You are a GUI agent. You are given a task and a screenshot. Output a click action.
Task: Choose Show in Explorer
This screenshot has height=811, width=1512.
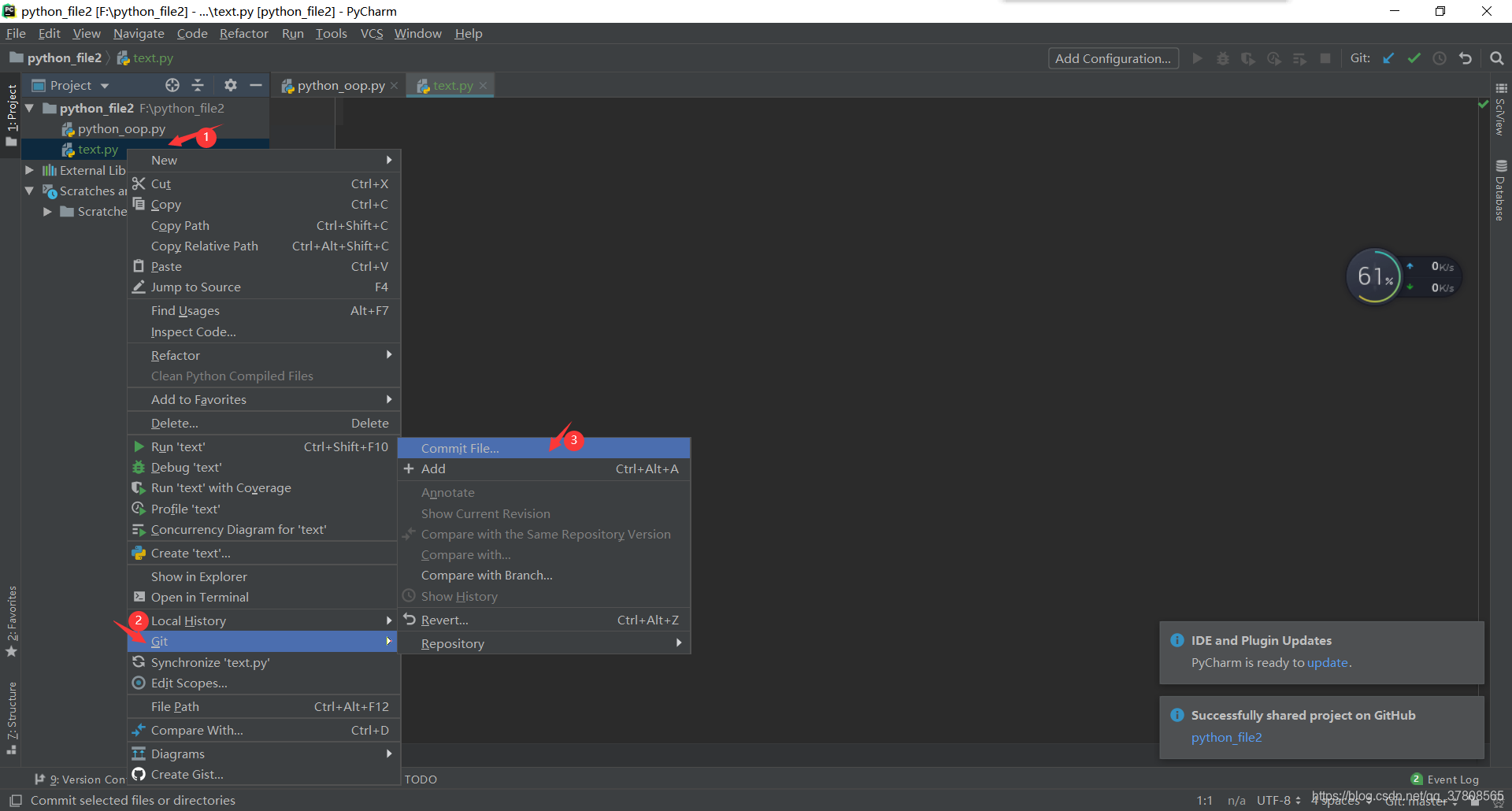click(264, 576)
